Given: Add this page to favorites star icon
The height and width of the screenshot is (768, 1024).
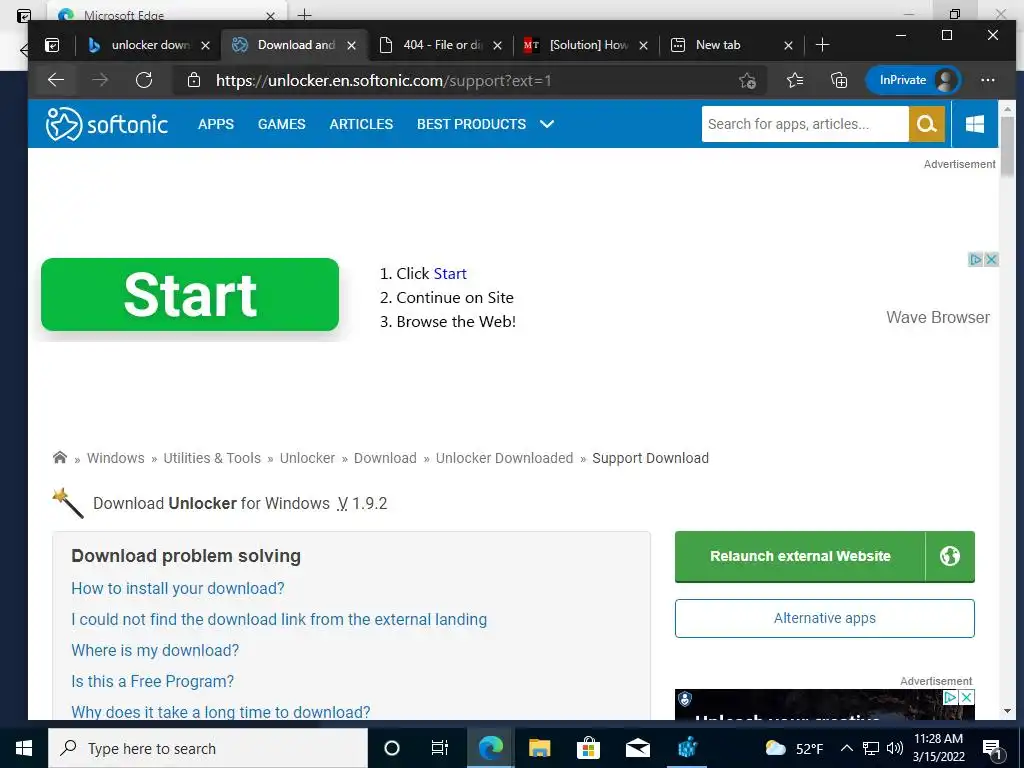Looking at the screenshot, I should 747,80.
